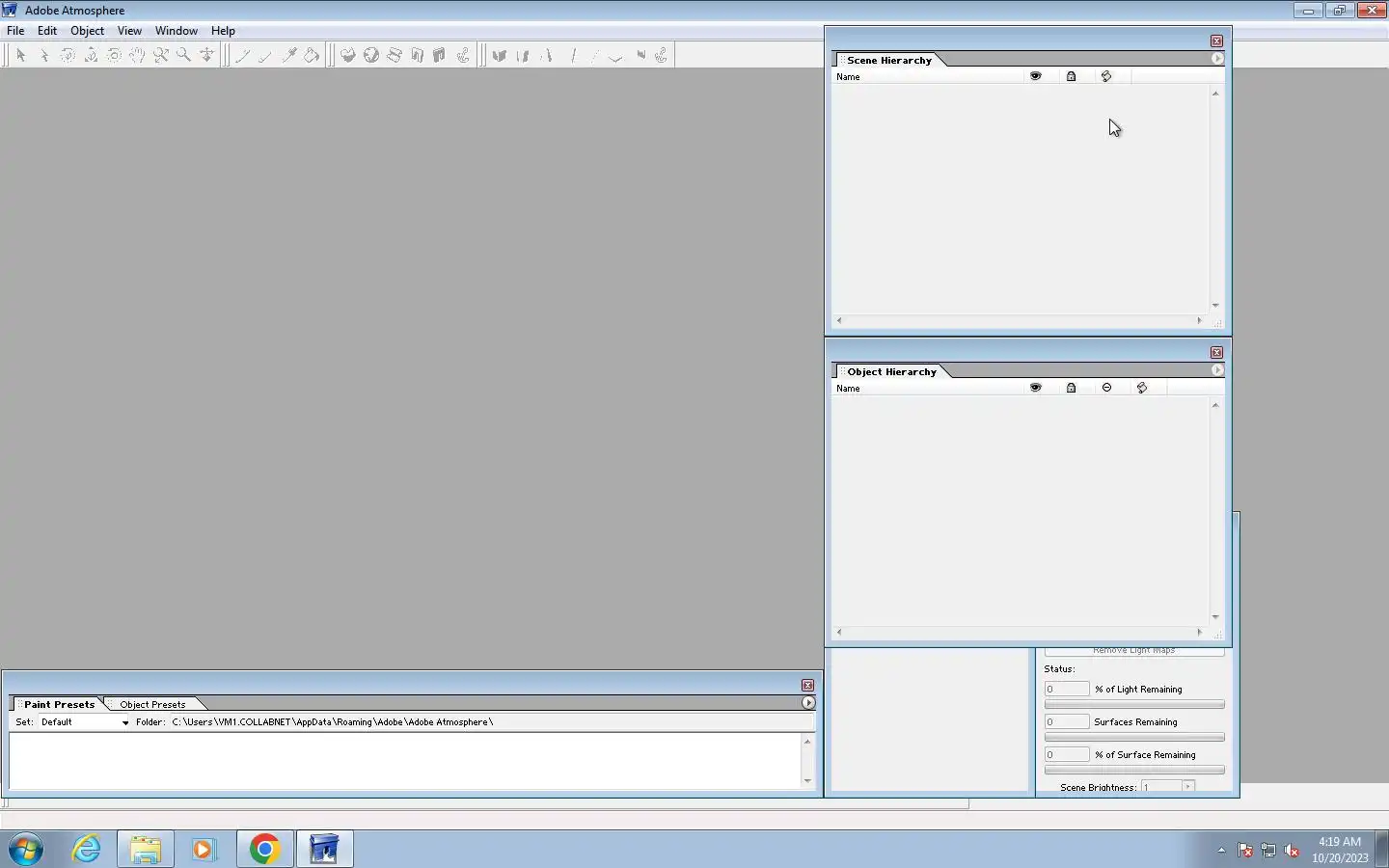
Task: Click the anchor icon beside the door icons
Action: point(463,56)
